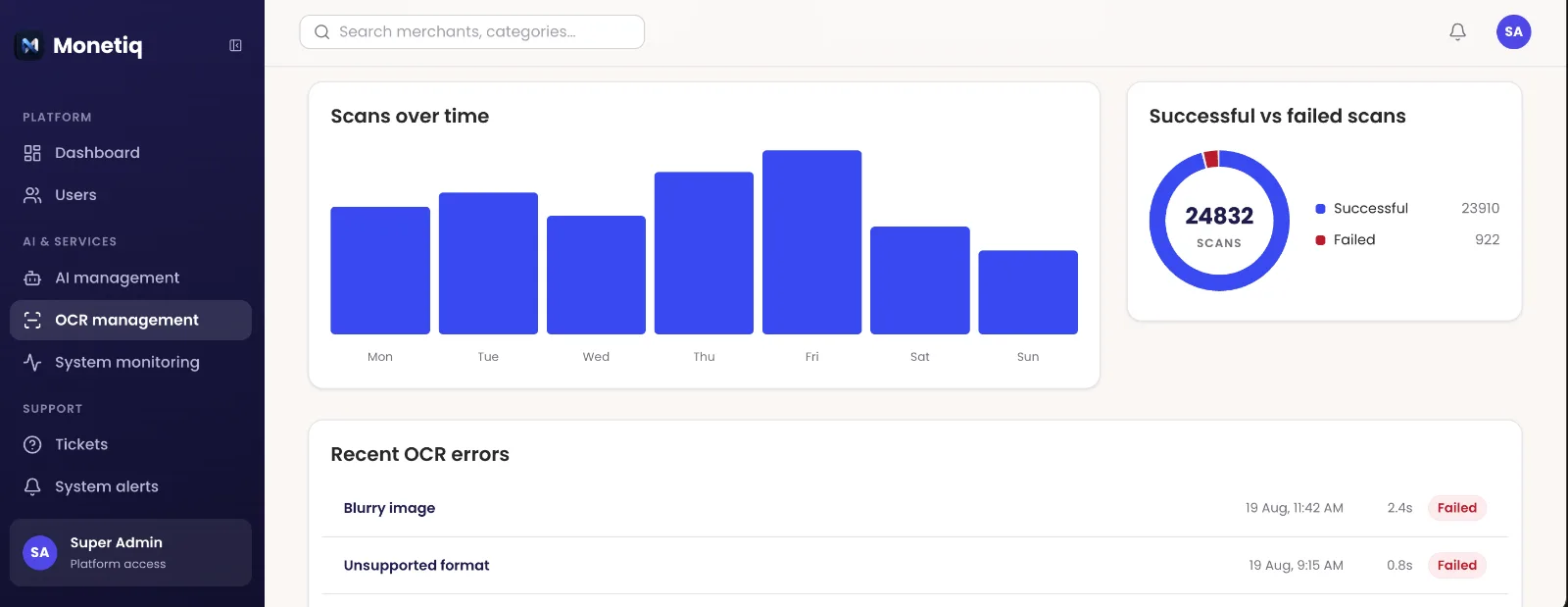
Task: Click the 922 failed count
Action: coord(1487,240)
